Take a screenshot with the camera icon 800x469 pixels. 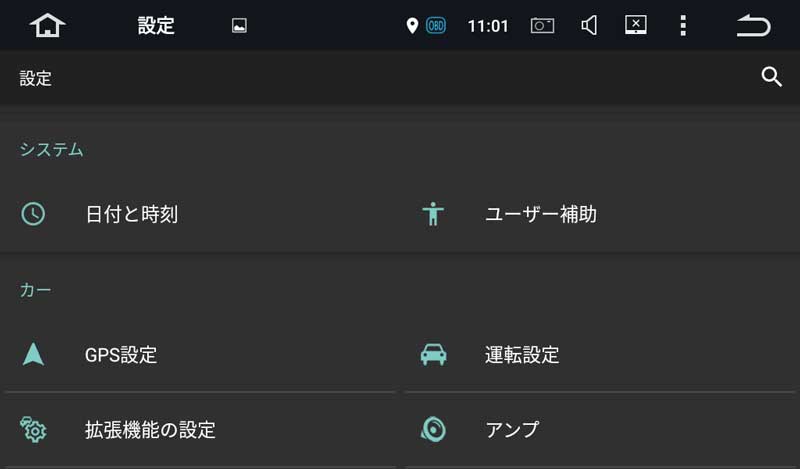(542, 26)
